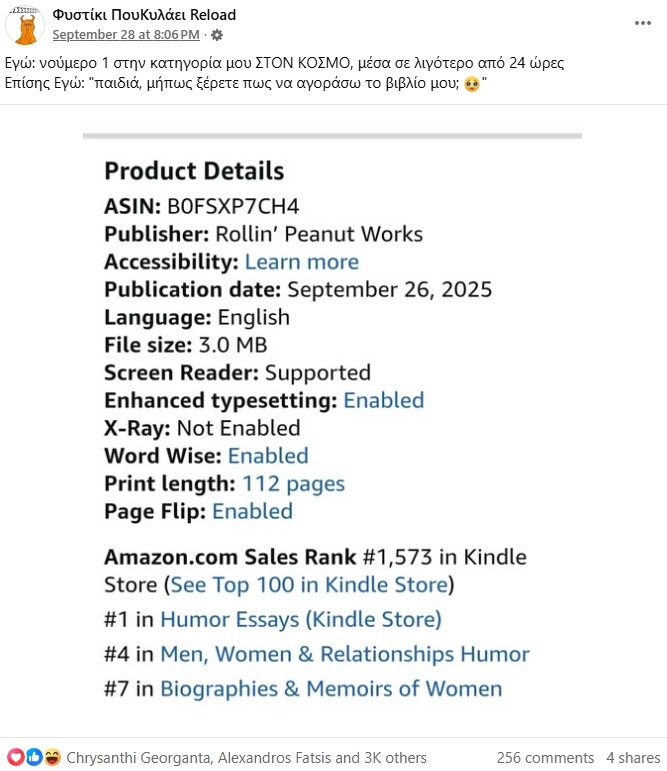The width and height of the screenshot is (667, 771).
Task: View the 256 comments
Action: pos(545,758)
